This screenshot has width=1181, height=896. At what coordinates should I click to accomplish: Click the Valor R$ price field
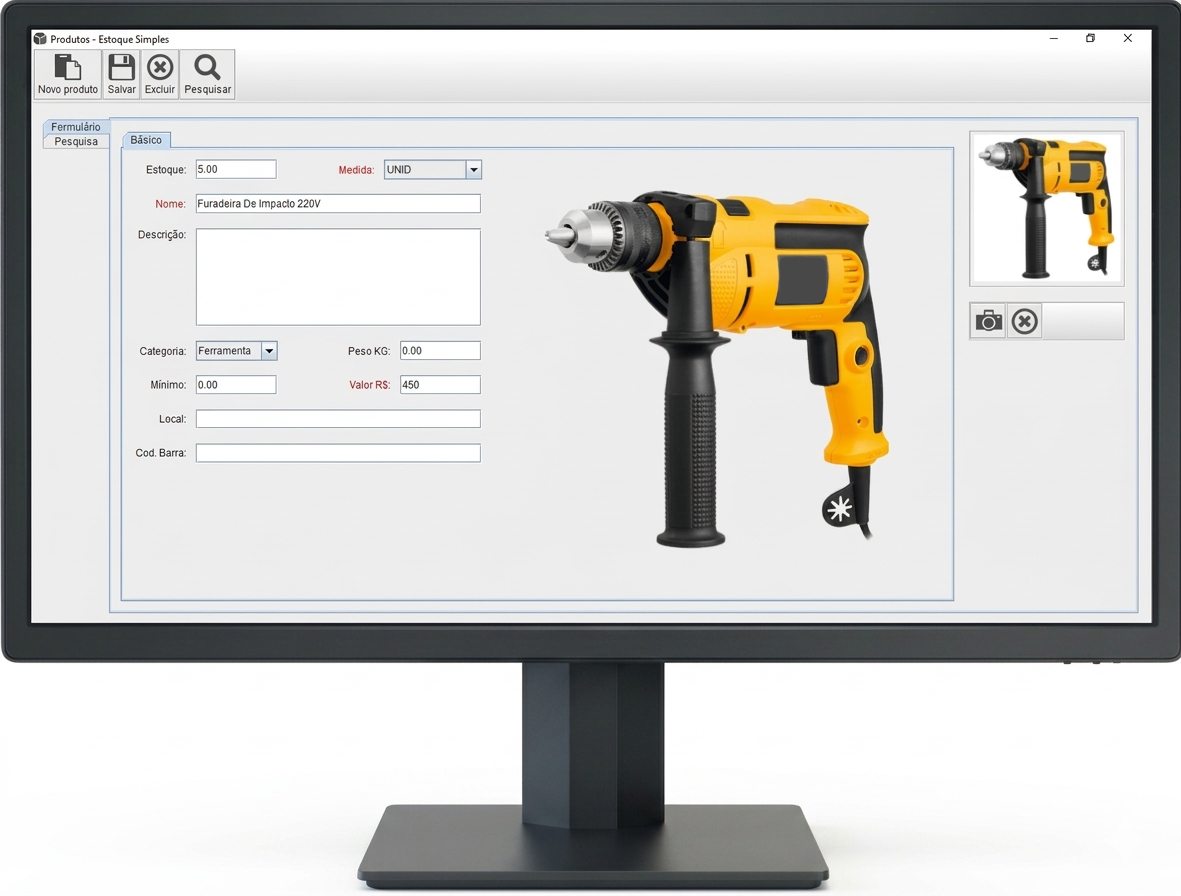(440, 385)
